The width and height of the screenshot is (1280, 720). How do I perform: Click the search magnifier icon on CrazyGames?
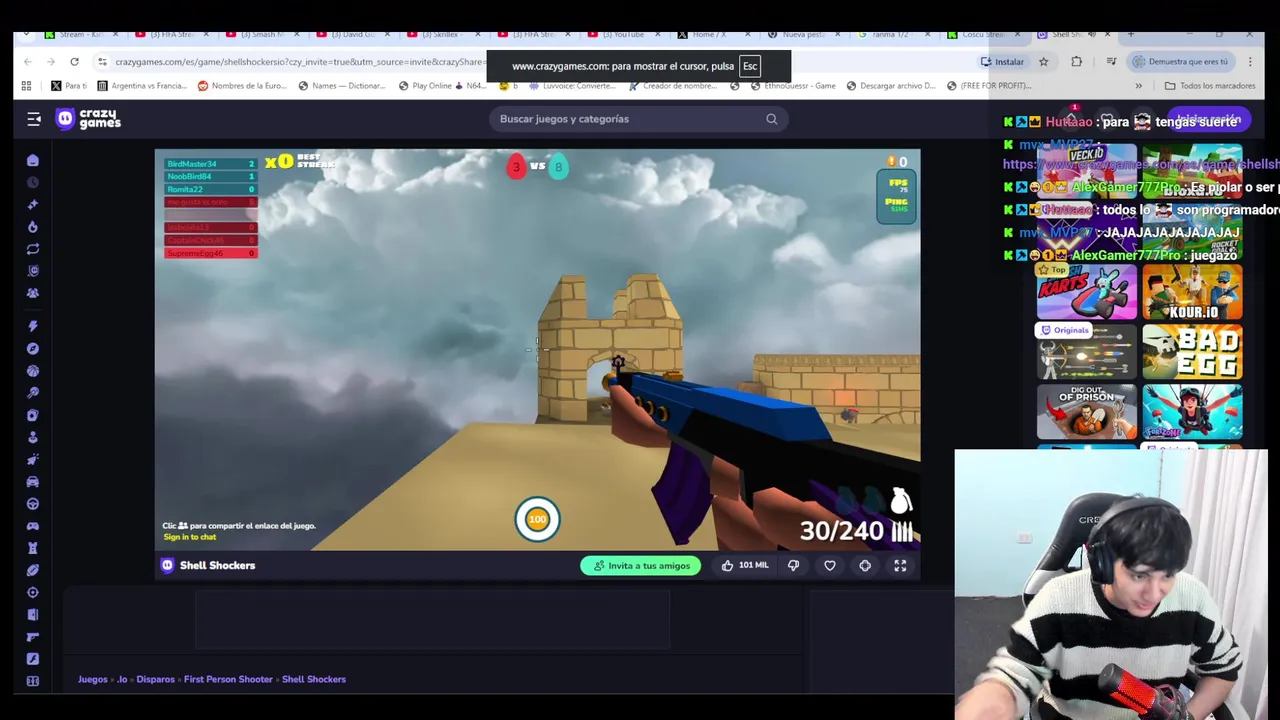tap(771, 119)
